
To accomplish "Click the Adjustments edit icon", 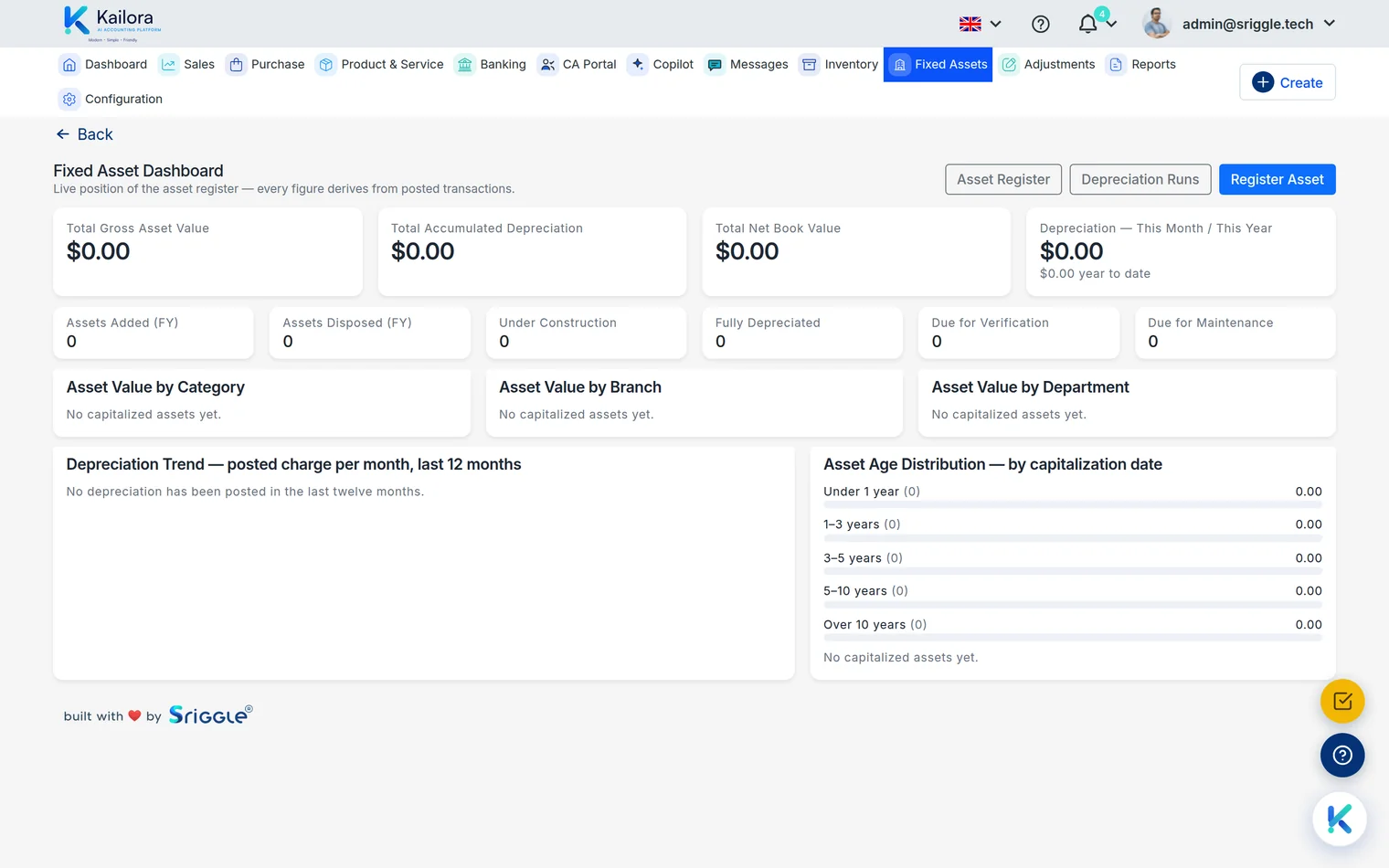I will coord(1009,65).
